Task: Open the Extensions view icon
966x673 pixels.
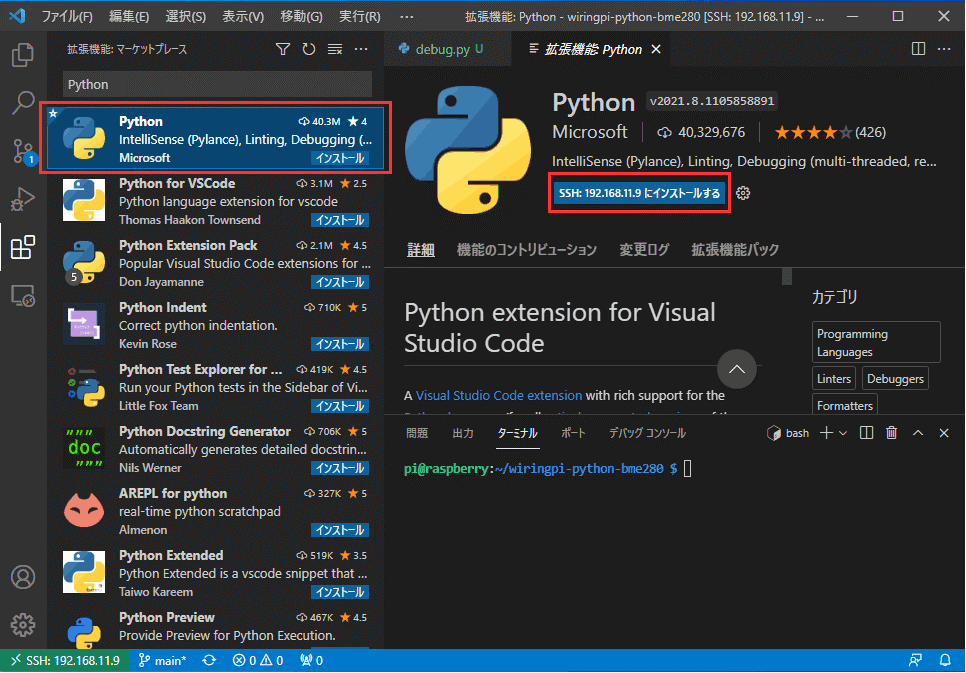Action: click(23, 247)
